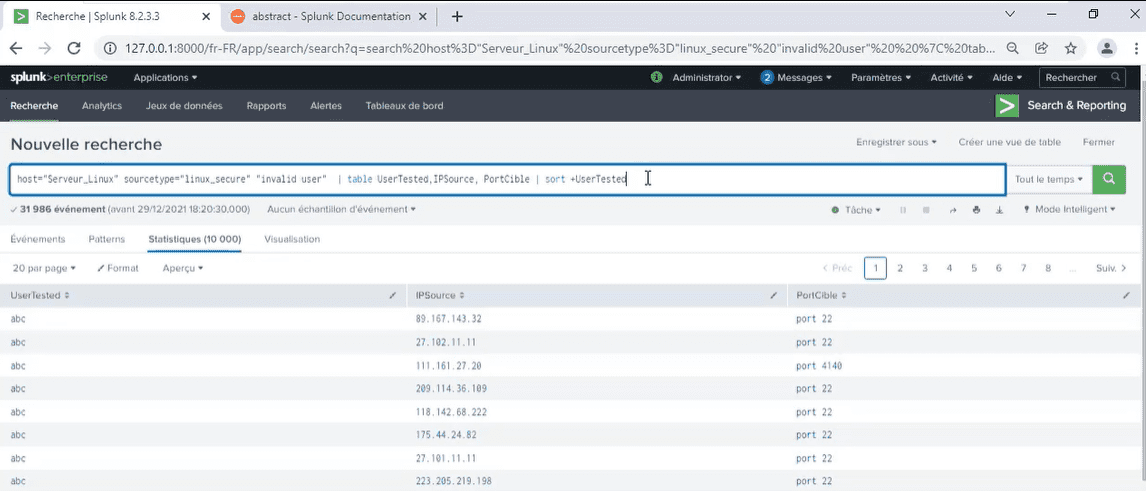1146x491 pixels.
Task: Open the tab search chevron in the title bar
Action: 1009,15
